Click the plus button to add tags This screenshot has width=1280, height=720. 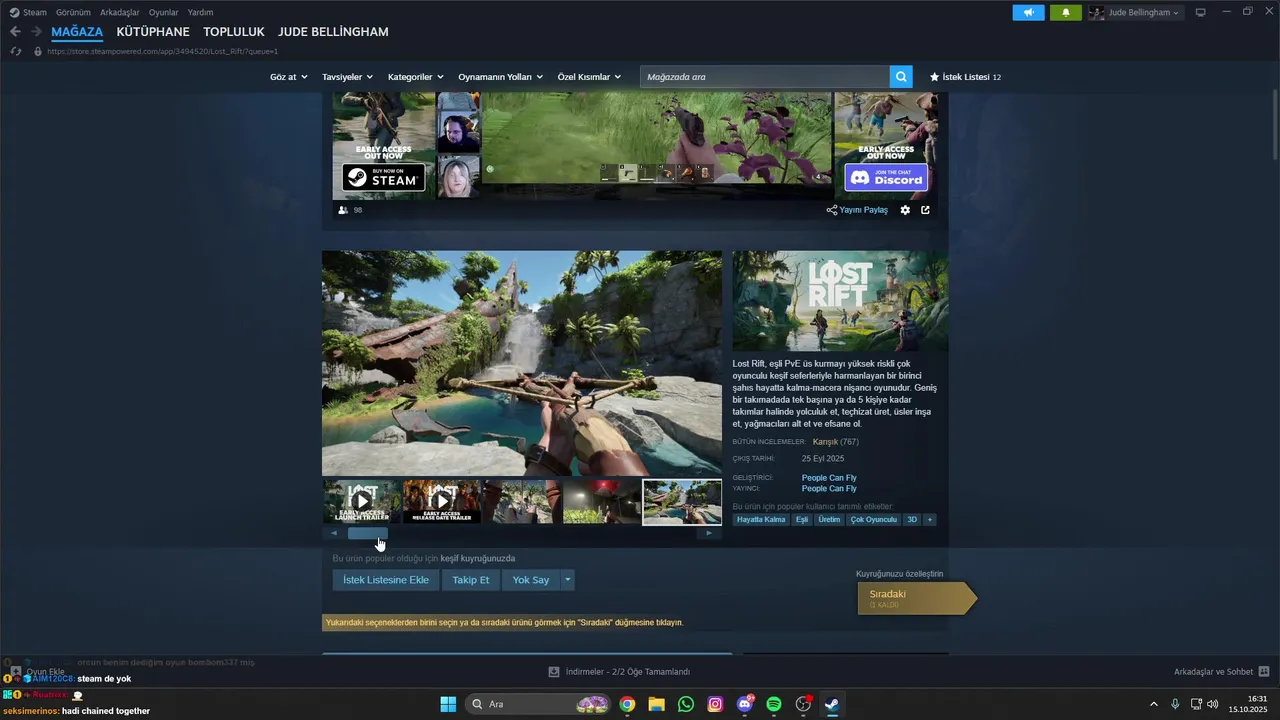[x=930, y=520]
